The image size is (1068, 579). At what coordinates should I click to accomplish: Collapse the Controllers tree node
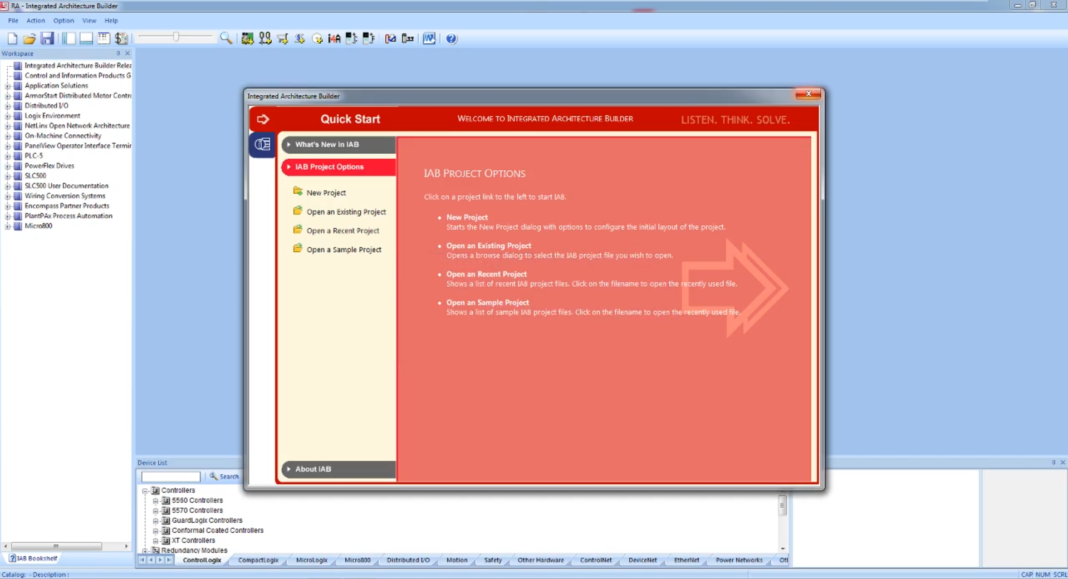click(x=145, y=491)
